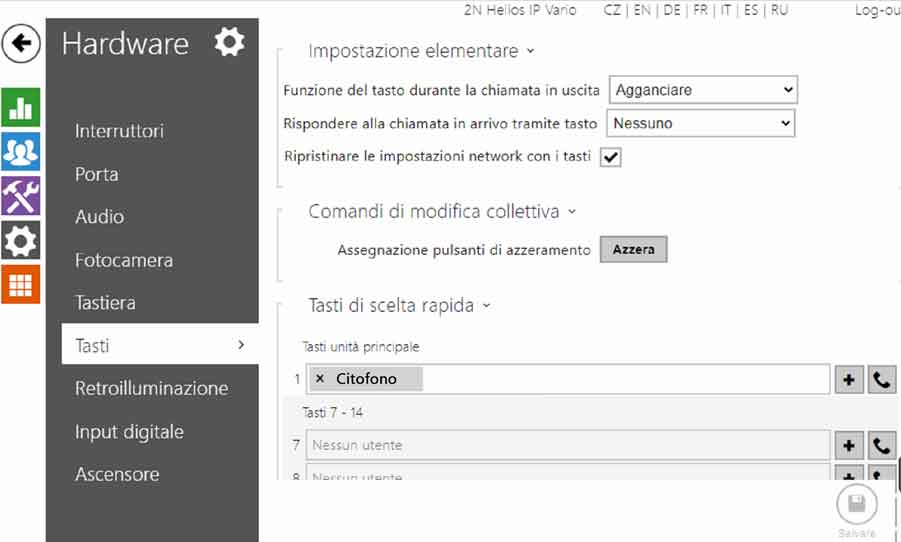Open the blue users directory section
Viewport: 901px width, 542px height.
(21, 152)
